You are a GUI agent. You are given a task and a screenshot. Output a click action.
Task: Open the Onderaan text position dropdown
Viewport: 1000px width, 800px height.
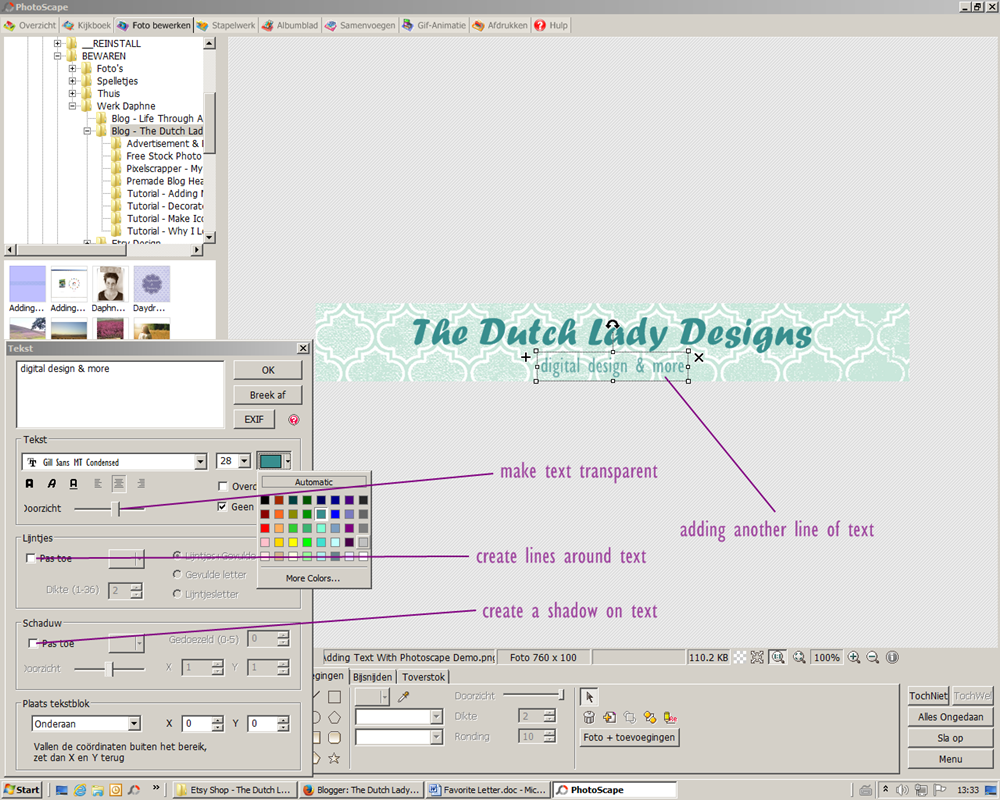pos(134,723)
